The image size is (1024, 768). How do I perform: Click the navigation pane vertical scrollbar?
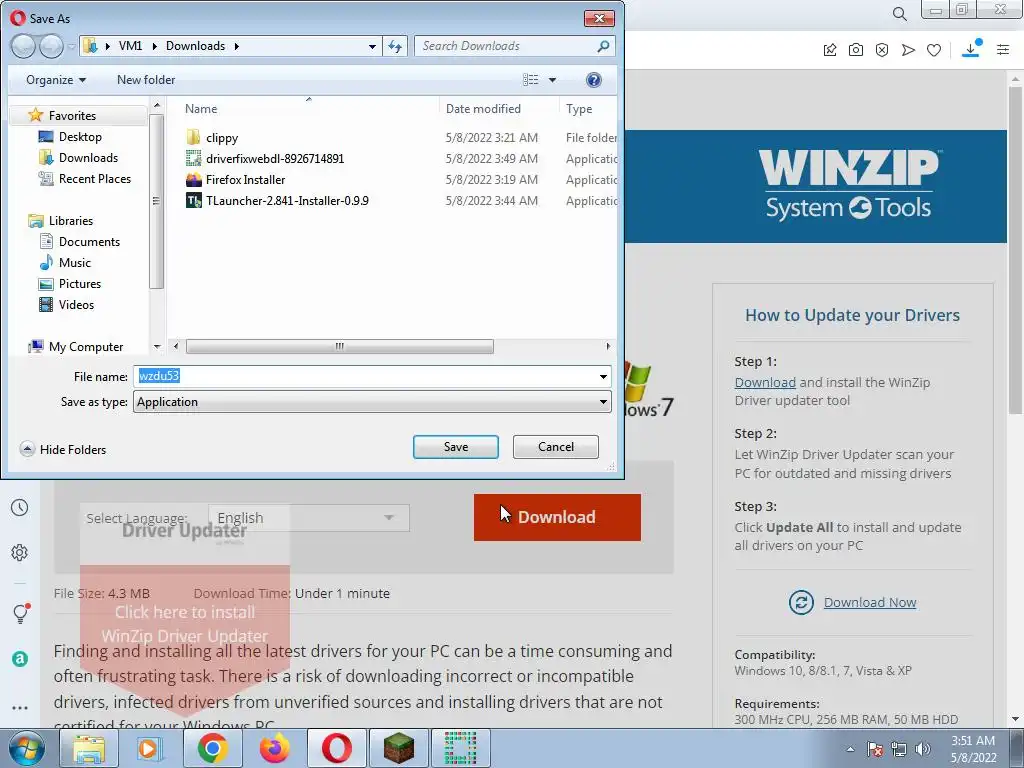(156, 201)
